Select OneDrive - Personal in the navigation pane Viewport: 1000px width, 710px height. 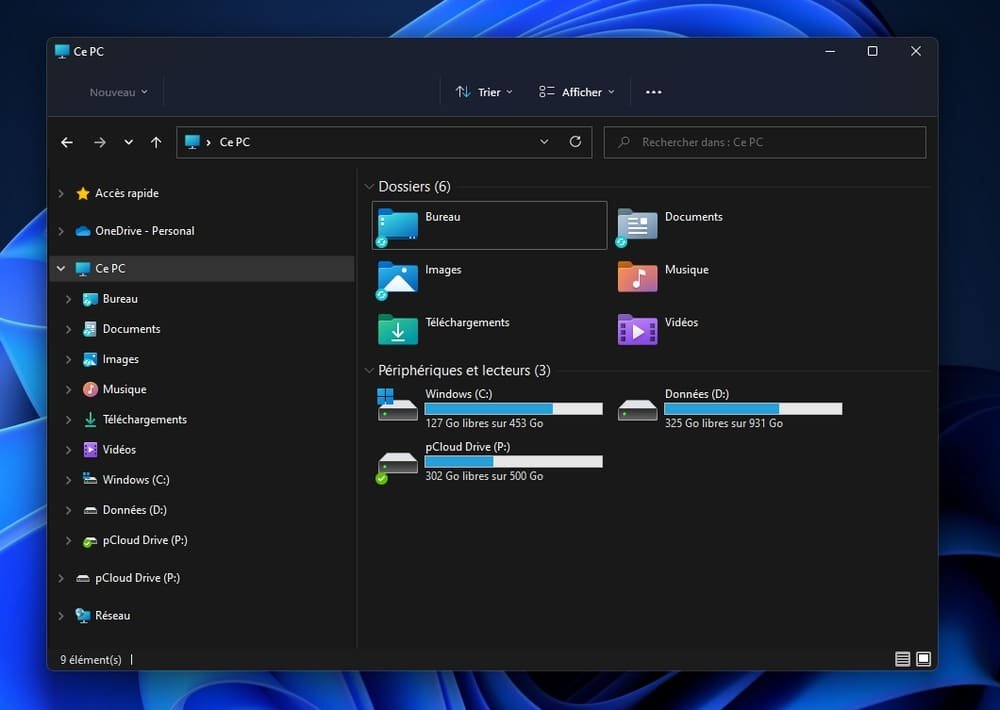coord(145,231)
